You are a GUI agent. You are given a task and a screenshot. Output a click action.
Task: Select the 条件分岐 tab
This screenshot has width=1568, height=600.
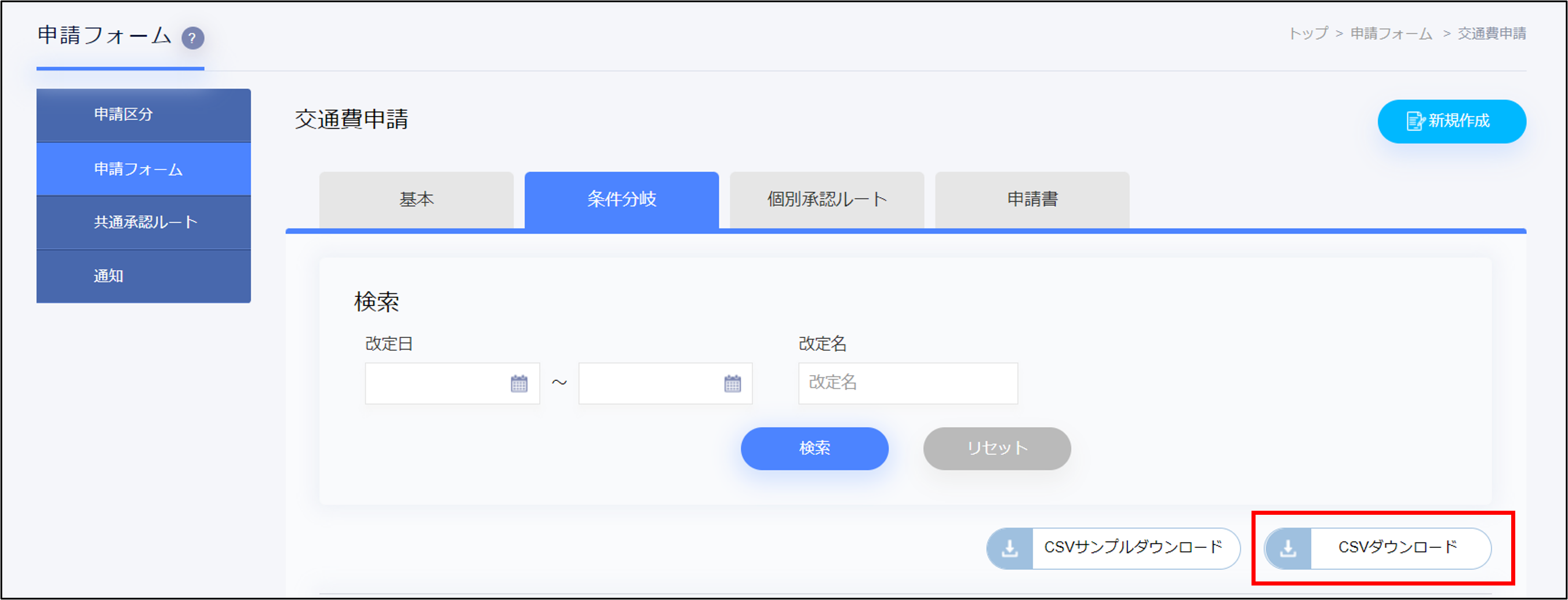[621, 199]
